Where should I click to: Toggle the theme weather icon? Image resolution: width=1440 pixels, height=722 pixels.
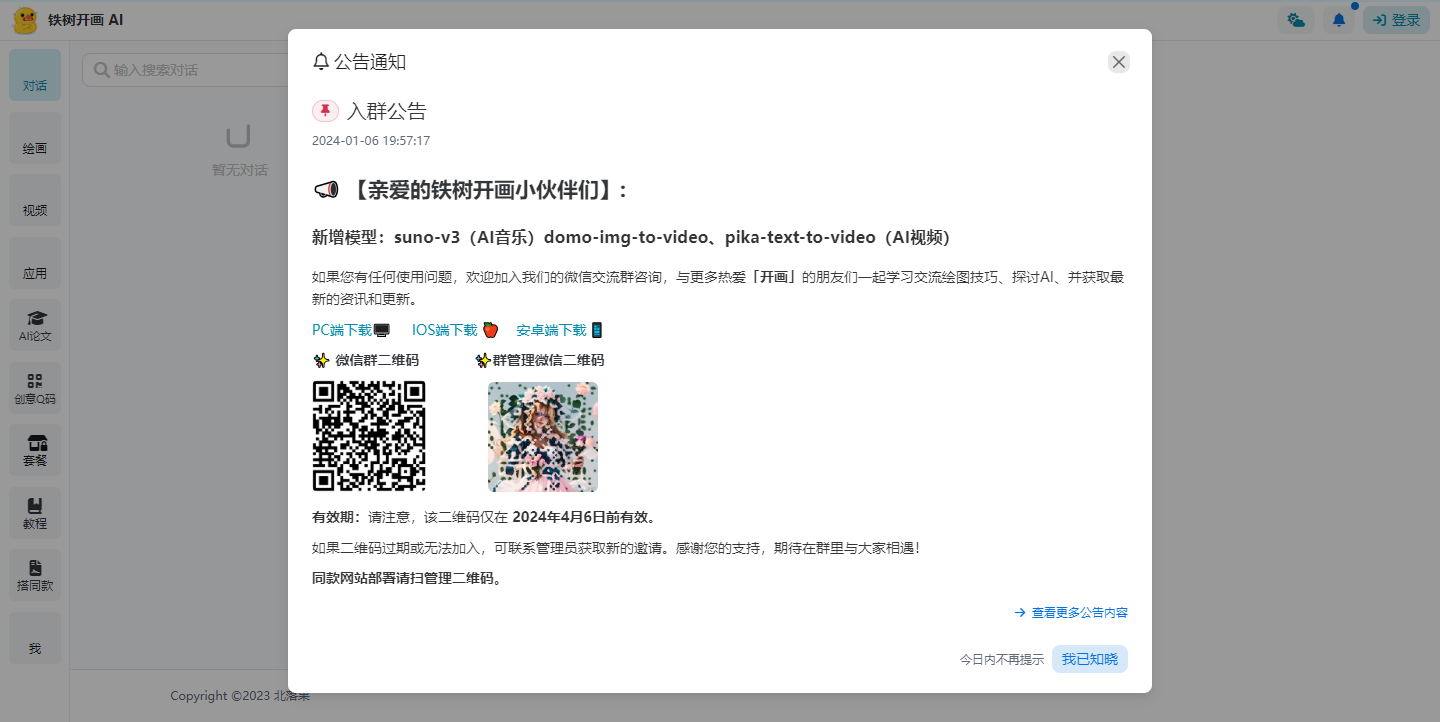(x=1297, y=20)
